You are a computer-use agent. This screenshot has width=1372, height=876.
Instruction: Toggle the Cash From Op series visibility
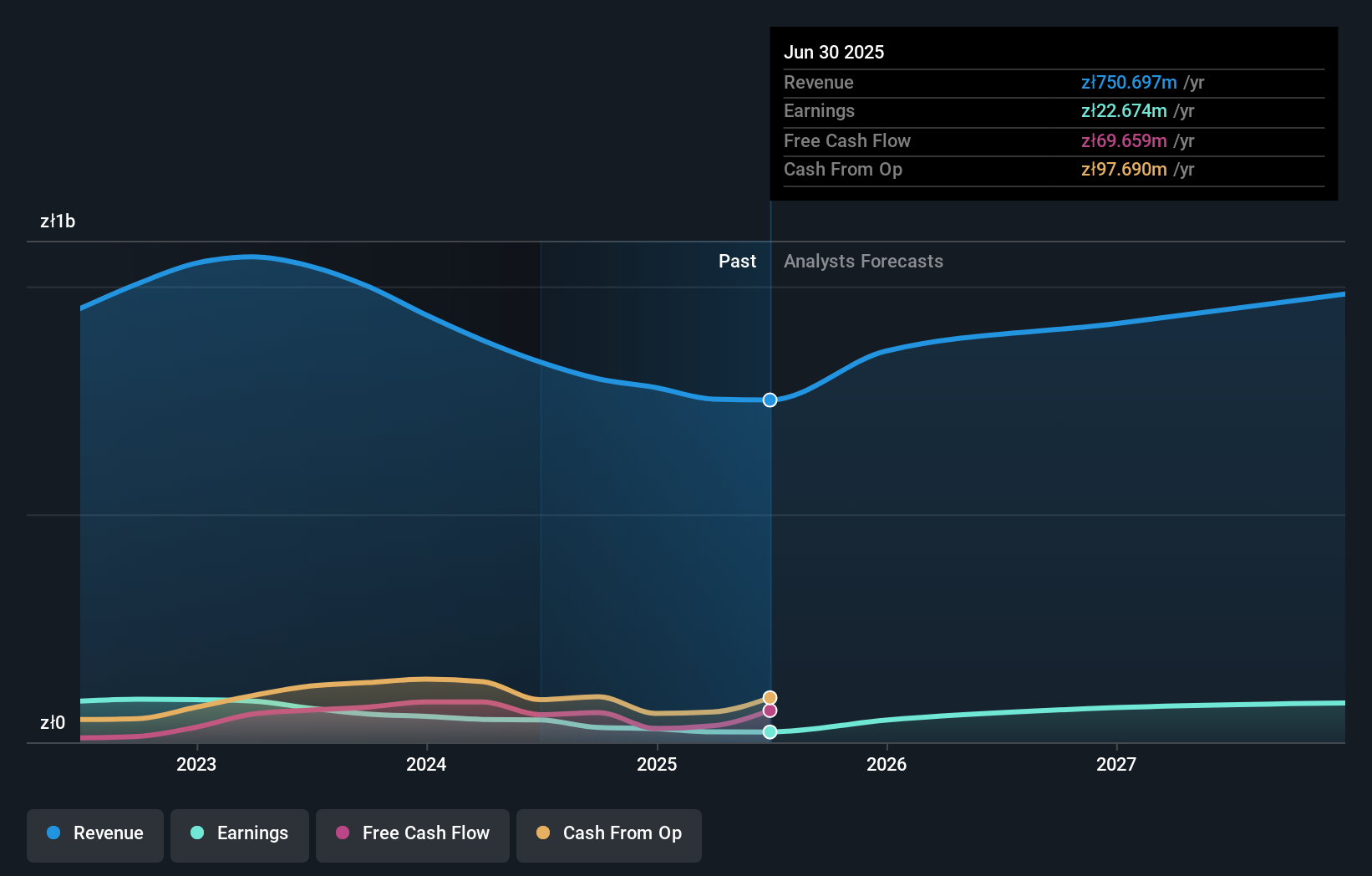click(608, 833)
